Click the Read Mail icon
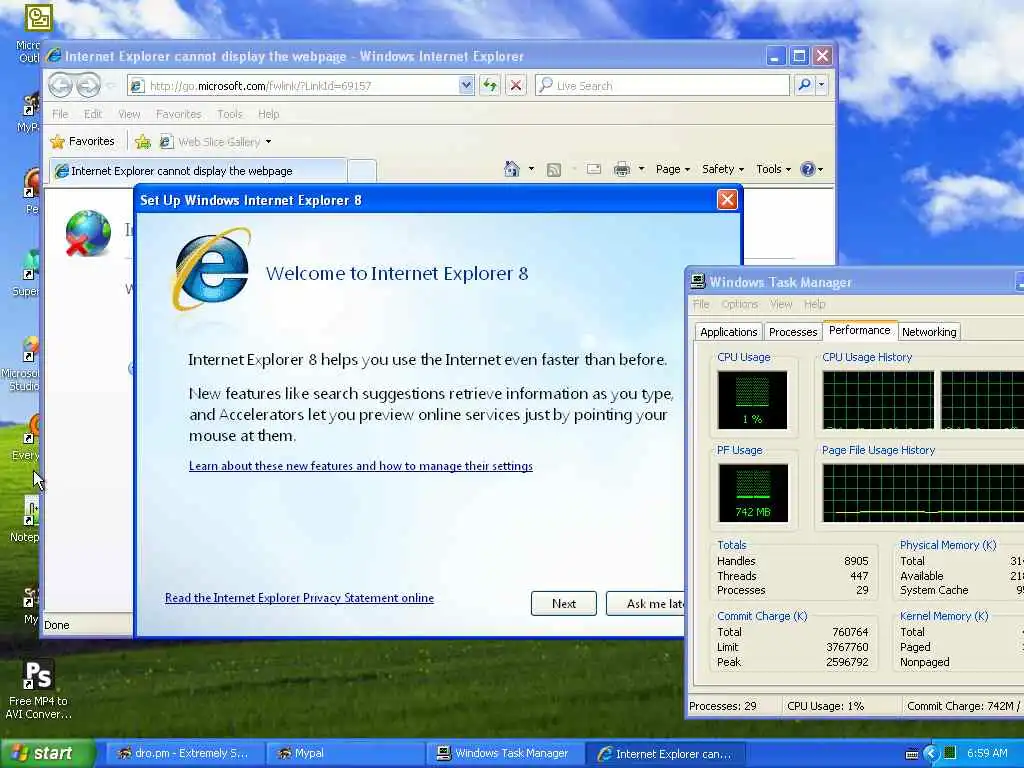The image size is (1024, 768). [x=594, y=169]
